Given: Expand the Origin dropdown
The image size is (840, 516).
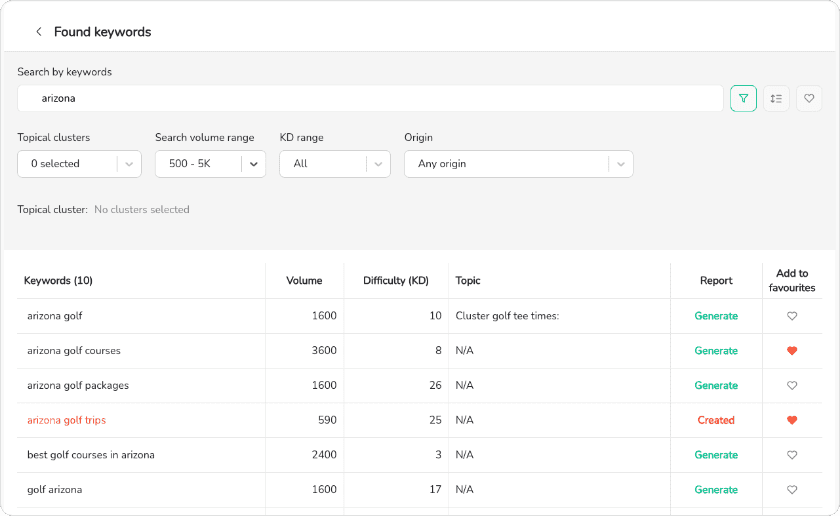Looking at the screenshot, I should (518, 164).
